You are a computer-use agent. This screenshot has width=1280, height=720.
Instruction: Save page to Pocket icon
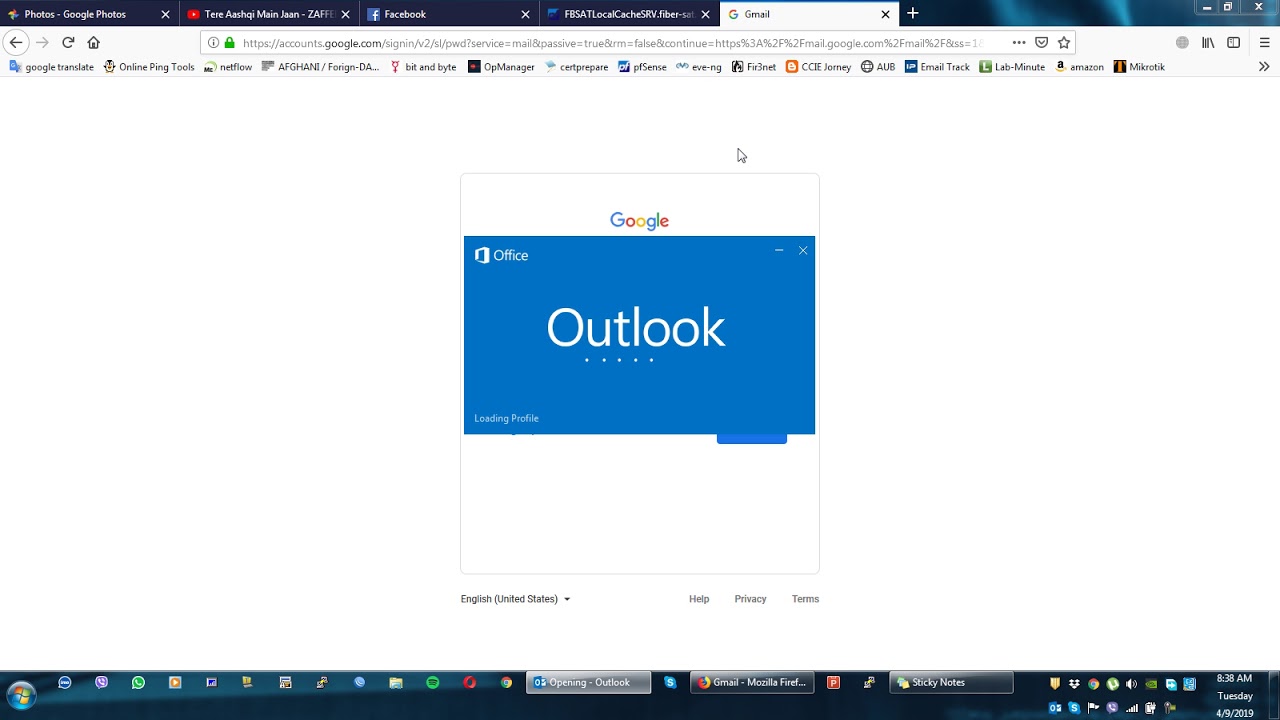coord(1041,43)
